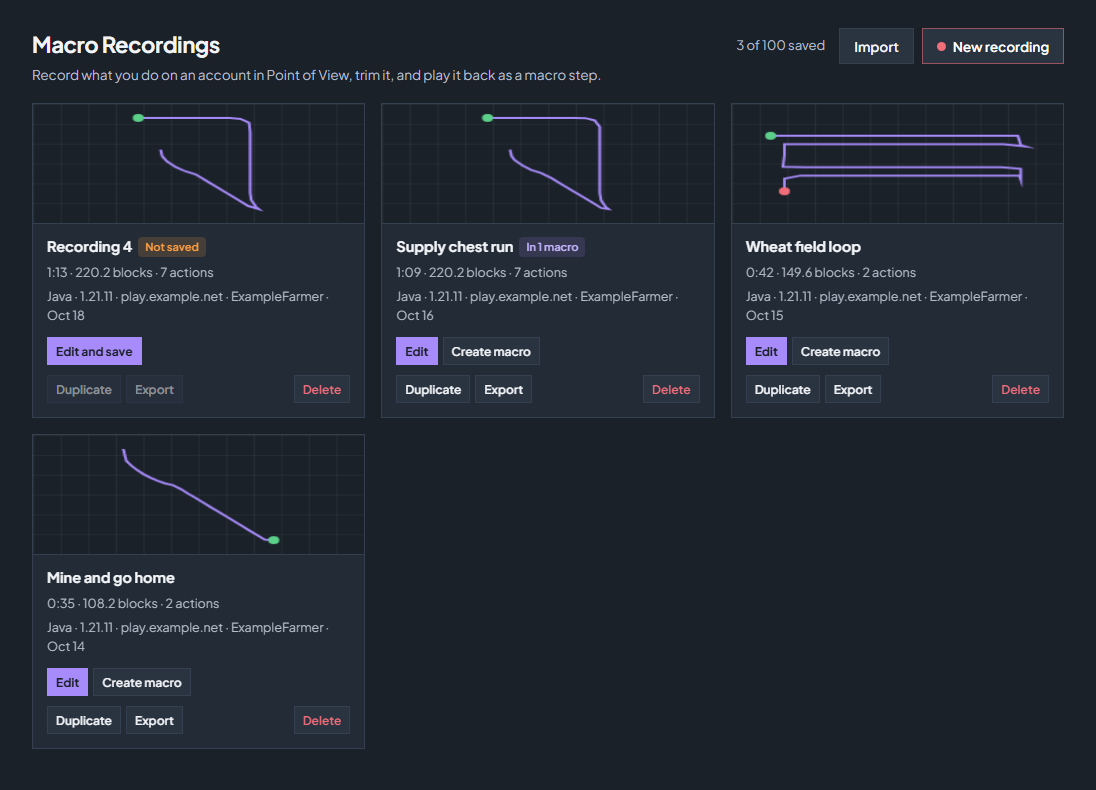Click the 'Not saved' badge

pyautogui.click(x=172, y=247)
